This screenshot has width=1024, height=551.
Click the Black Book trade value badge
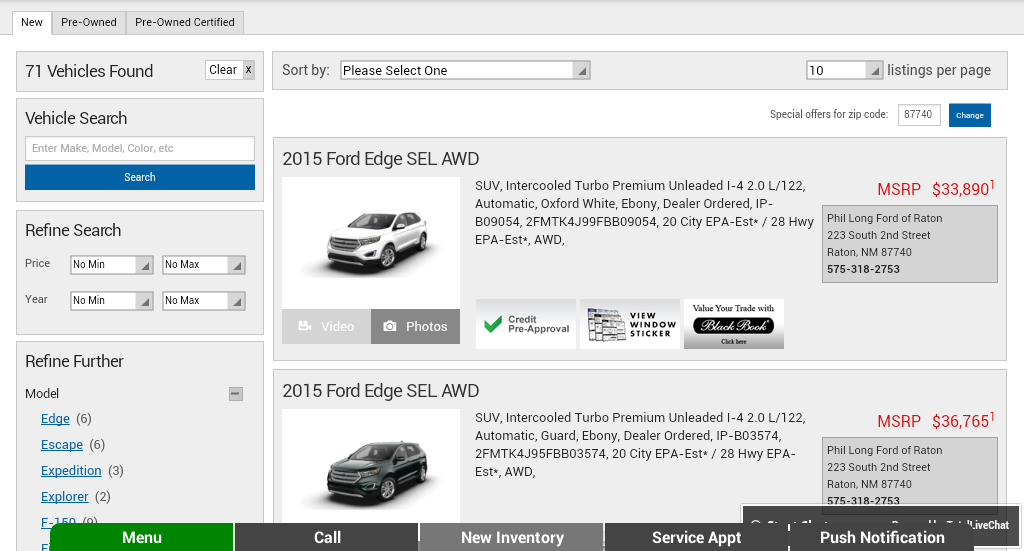point(733,324)
